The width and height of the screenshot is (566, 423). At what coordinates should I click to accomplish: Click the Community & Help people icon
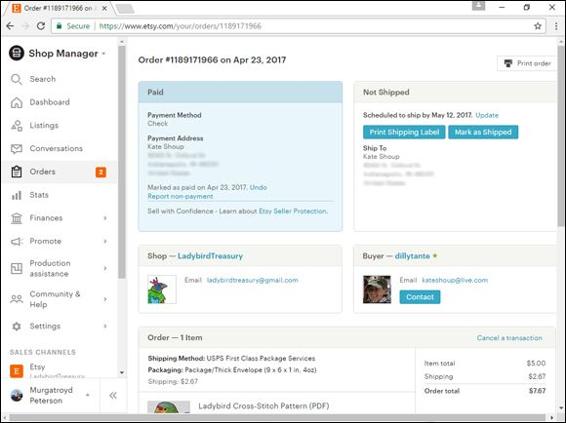[16, 299]
